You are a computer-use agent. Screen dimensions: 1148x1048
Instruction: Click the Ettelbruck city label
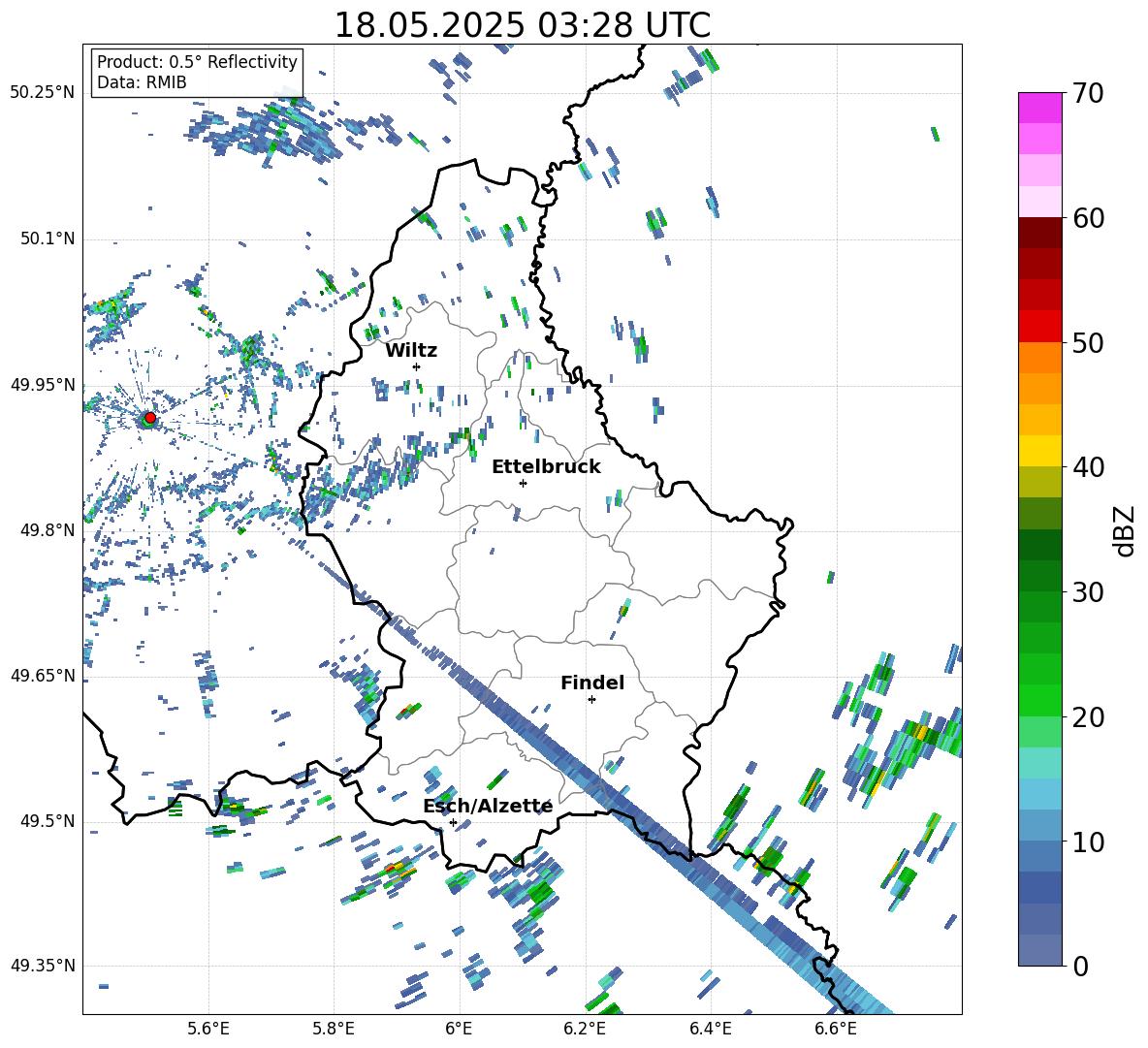point(546,467)
